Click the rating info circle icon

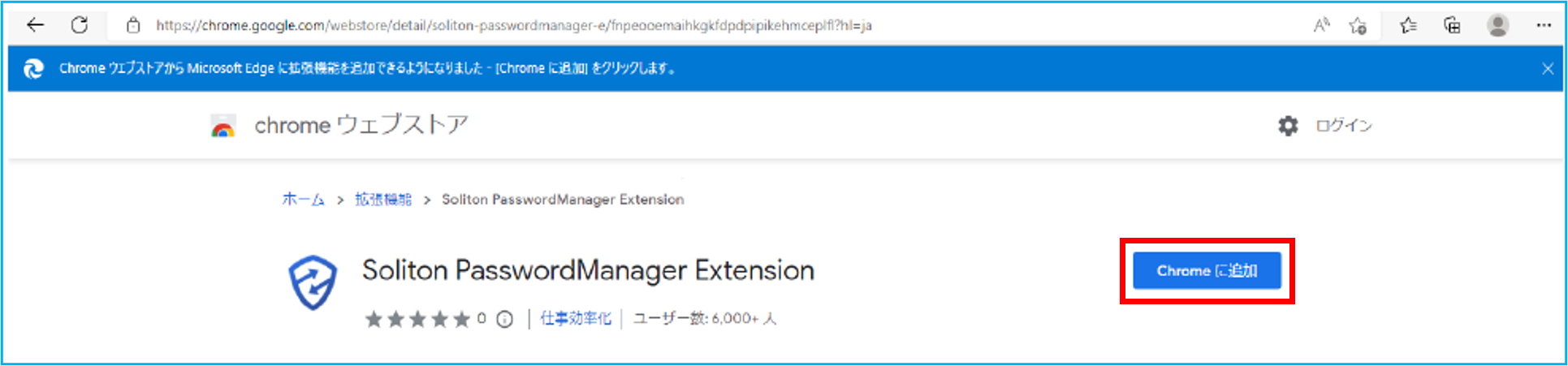[505, 320]
